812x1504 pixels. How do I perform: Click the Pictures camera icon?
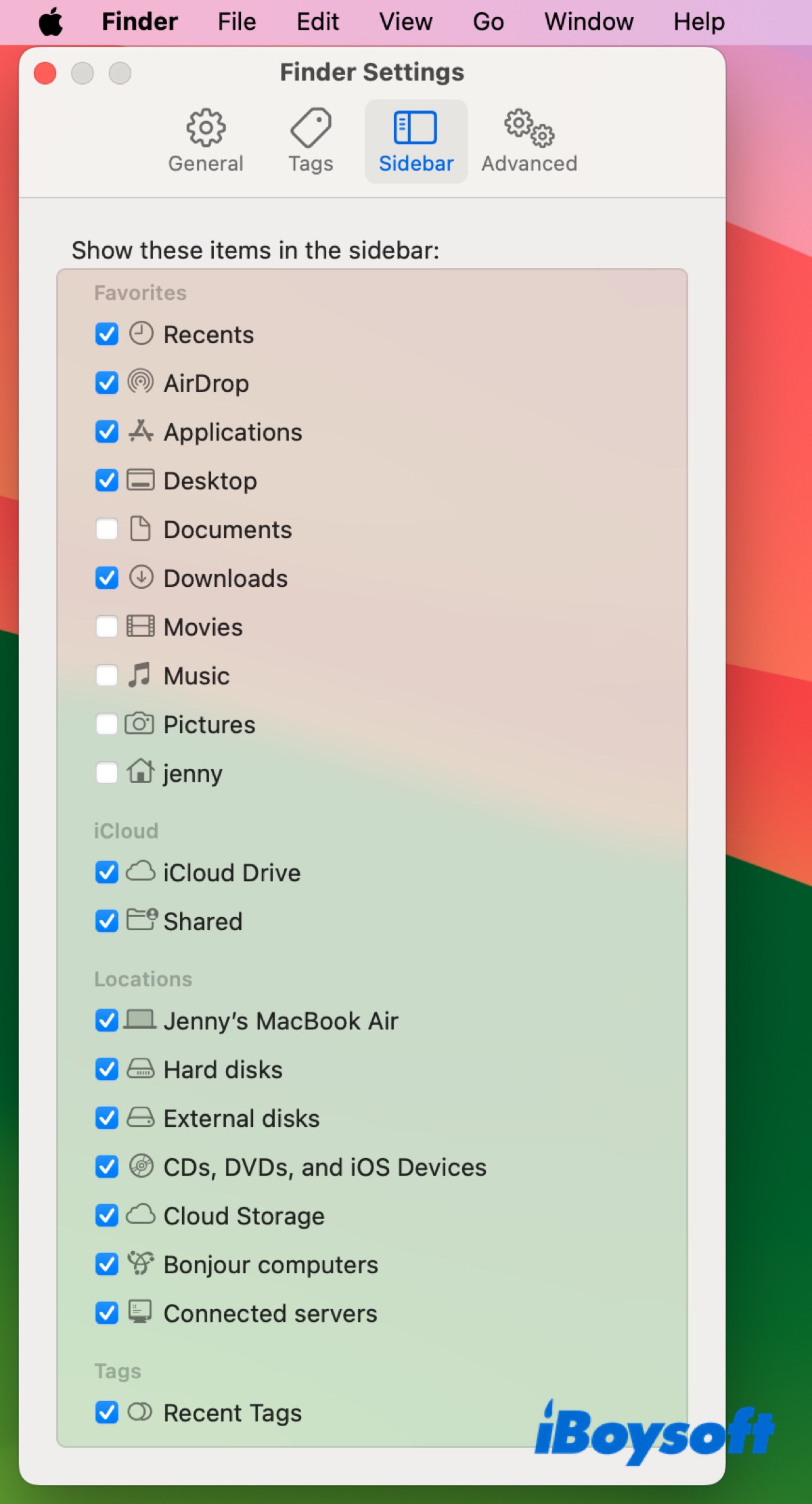tap(139, 724)
